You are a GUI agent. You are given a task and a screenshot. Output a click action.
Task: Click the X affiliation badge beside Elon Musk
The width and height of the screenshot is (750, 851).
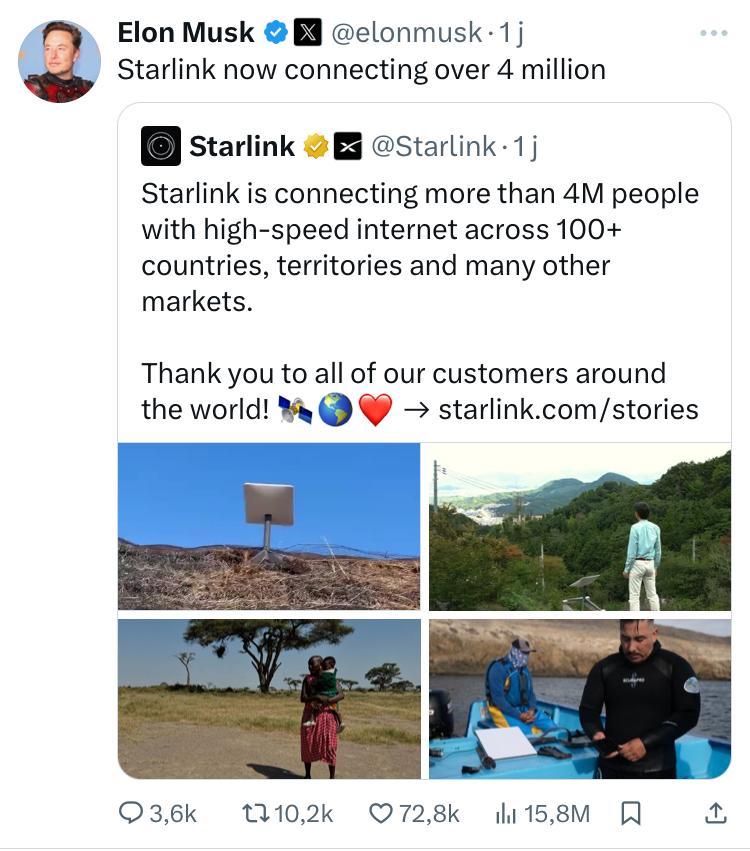point(306,33)
